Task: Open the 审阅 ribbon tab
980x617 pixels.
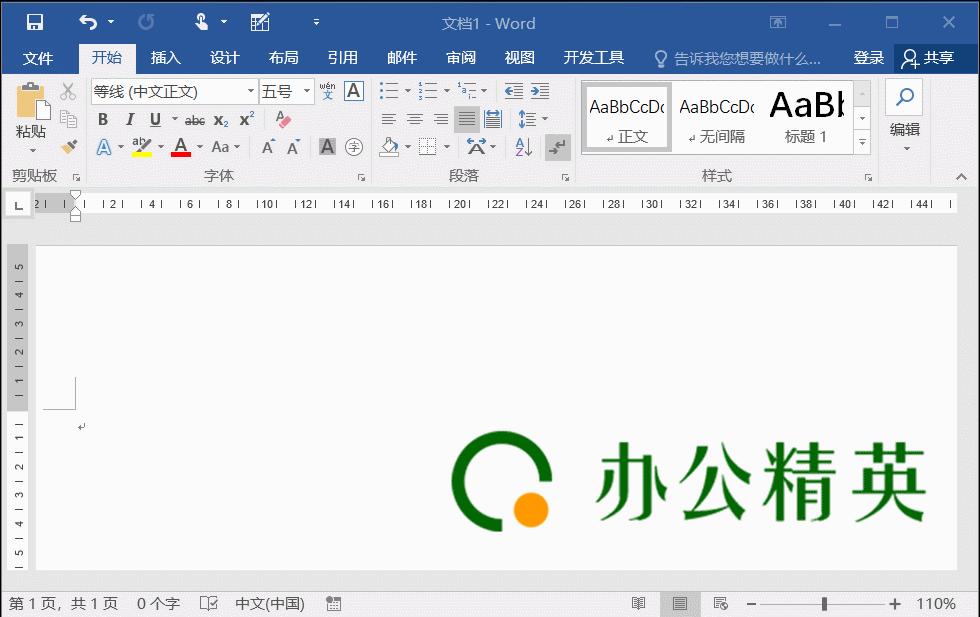Action: [x=460, y=58]
